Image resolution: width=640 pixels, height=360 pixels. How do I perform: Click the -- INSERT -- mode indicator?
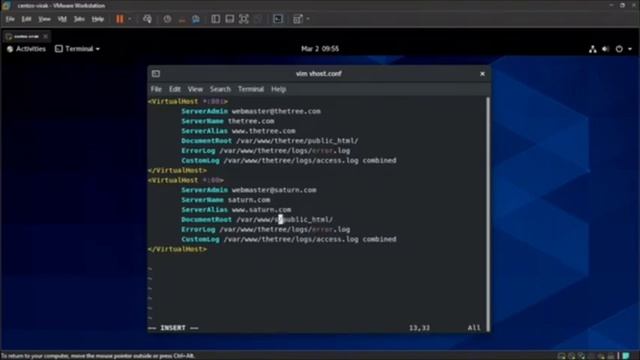point(173,328)
